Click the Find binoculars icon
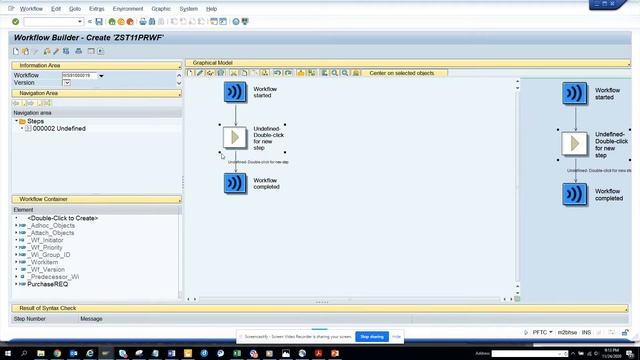 point(152,22)
